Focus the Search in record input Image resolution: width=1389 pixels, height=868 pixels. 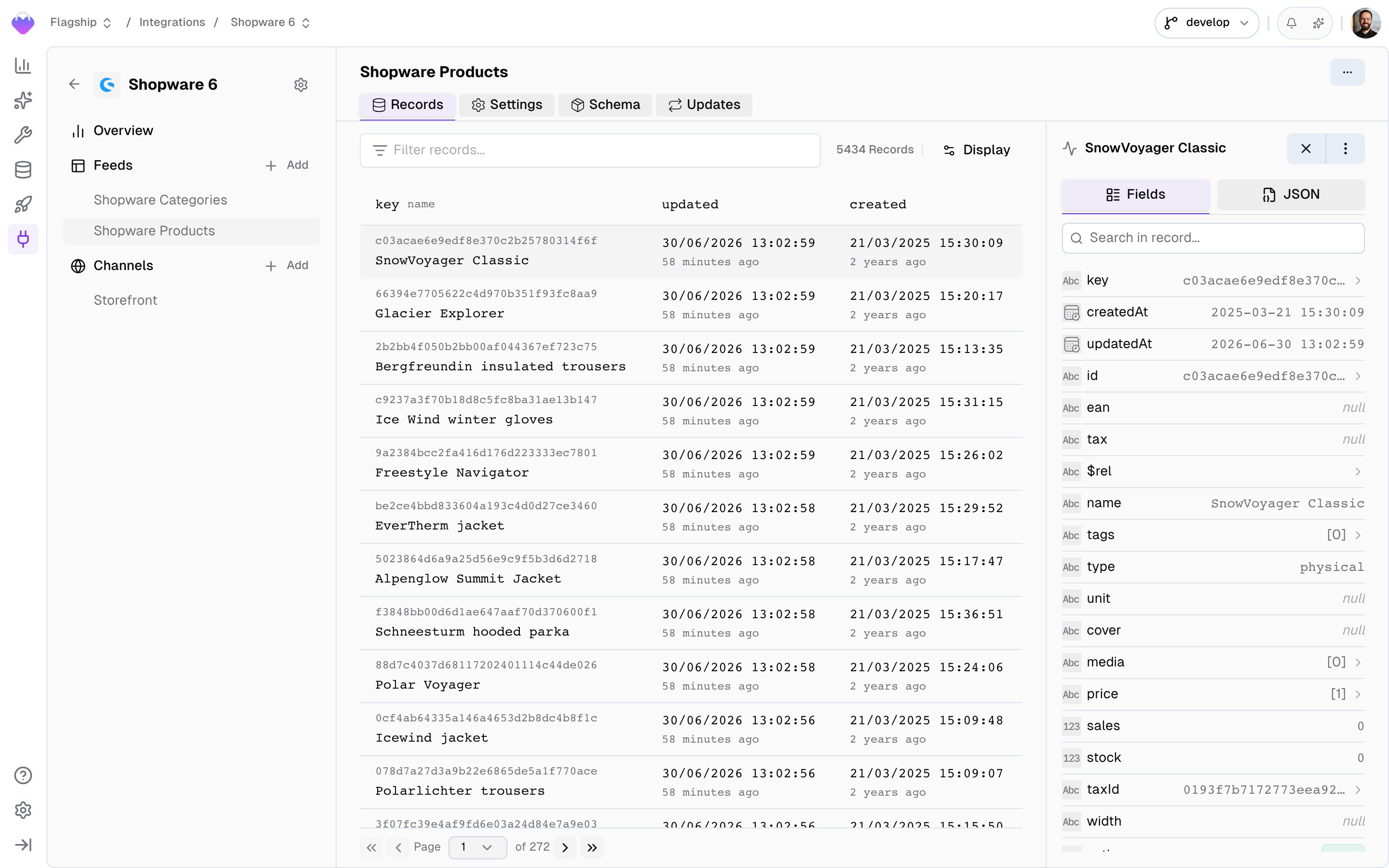1213,238
